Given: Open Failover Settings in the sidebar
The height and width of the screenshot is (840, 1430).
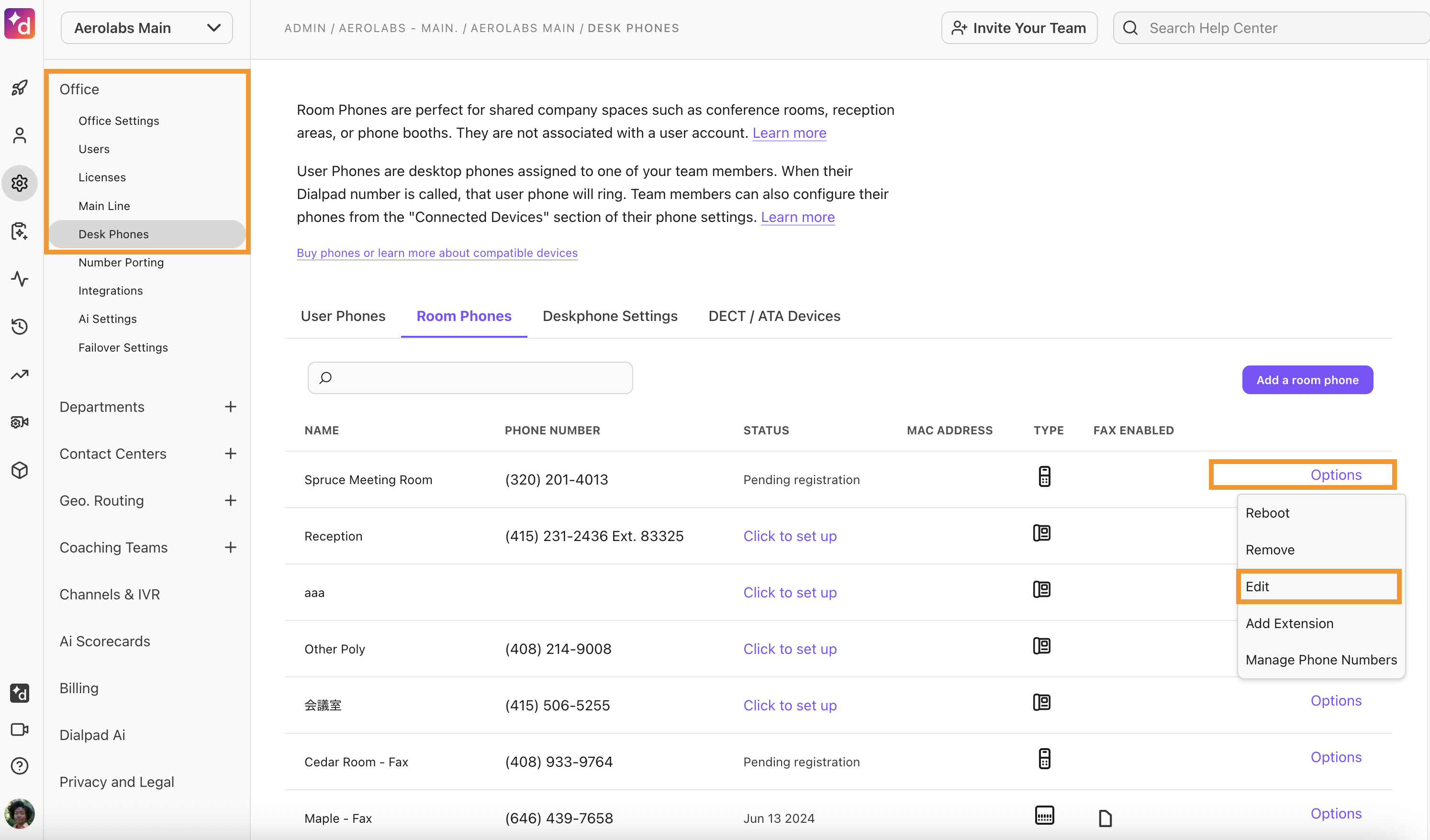Looking at the screenshot, I should [x=123, y=348].
